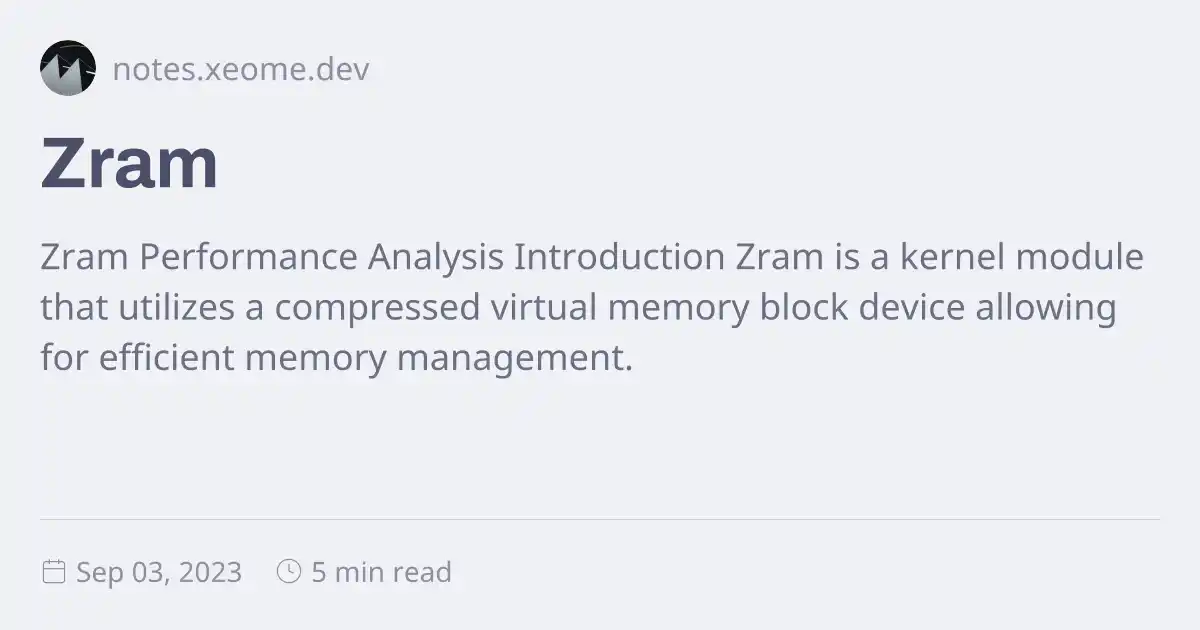Click the clock icon before read time
This screenshot has width=1200, height=630.
(x=288, y=572)
